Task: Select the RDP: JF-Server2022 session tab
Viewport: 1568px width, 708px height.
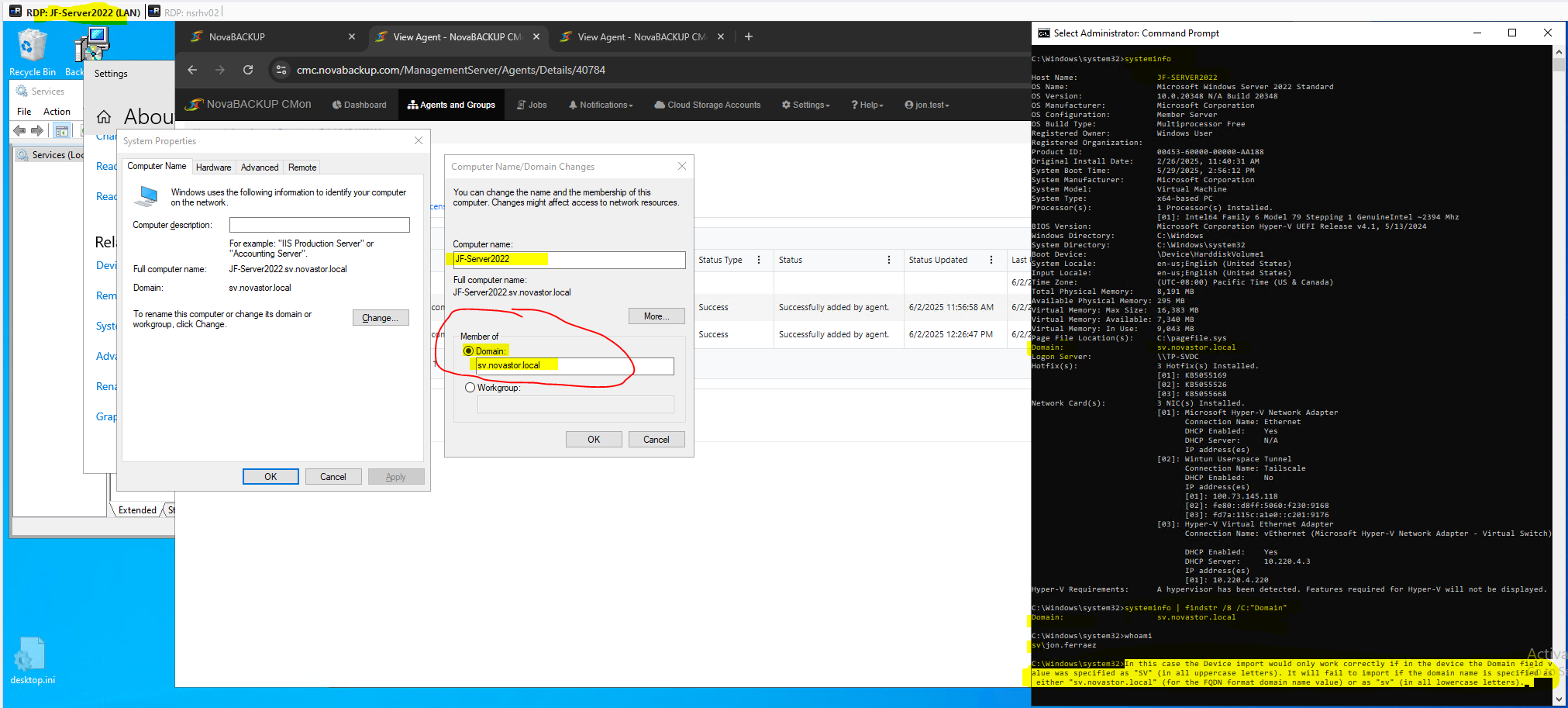Action: [x=75, y=12]
